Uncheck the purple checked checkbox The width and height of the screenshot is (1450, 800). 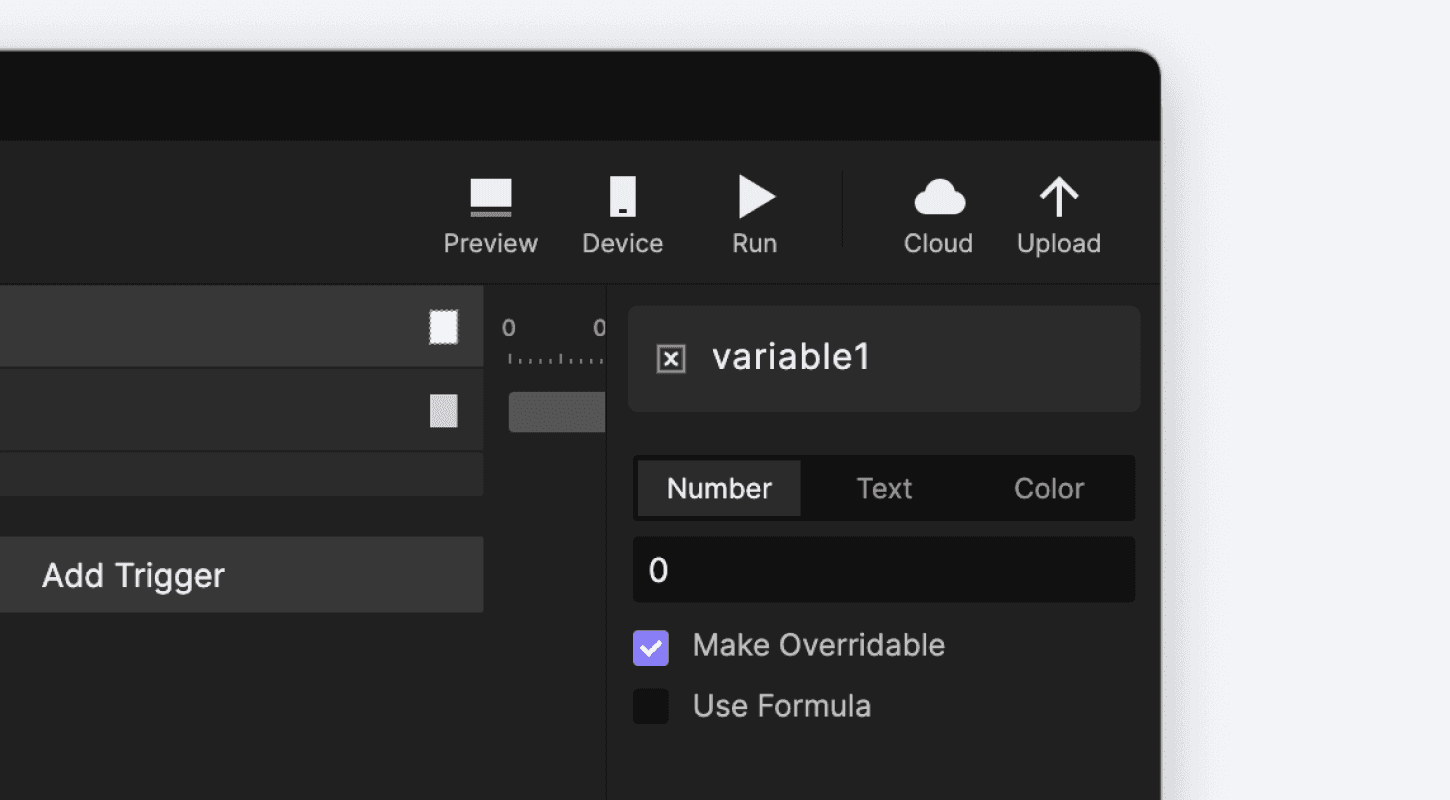[651, 648]
